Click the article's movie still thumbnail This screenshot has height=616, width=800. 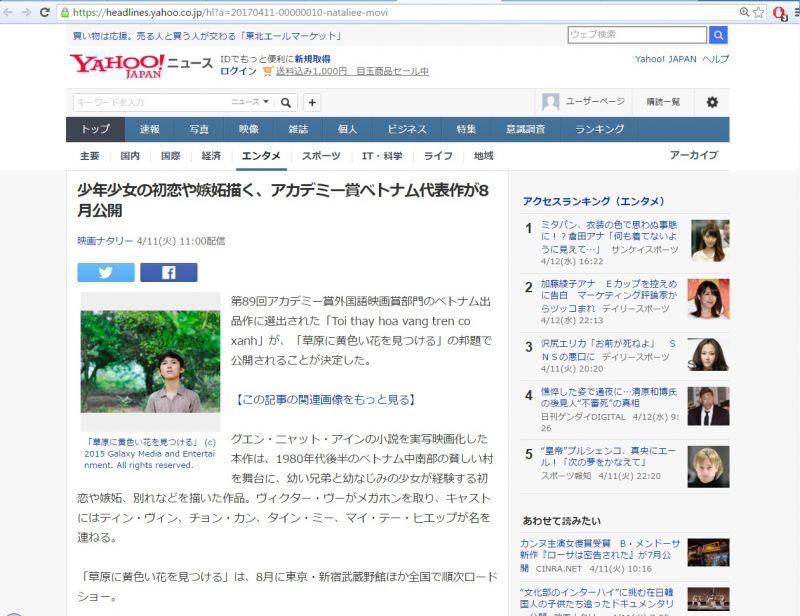(x=150, y=362)
